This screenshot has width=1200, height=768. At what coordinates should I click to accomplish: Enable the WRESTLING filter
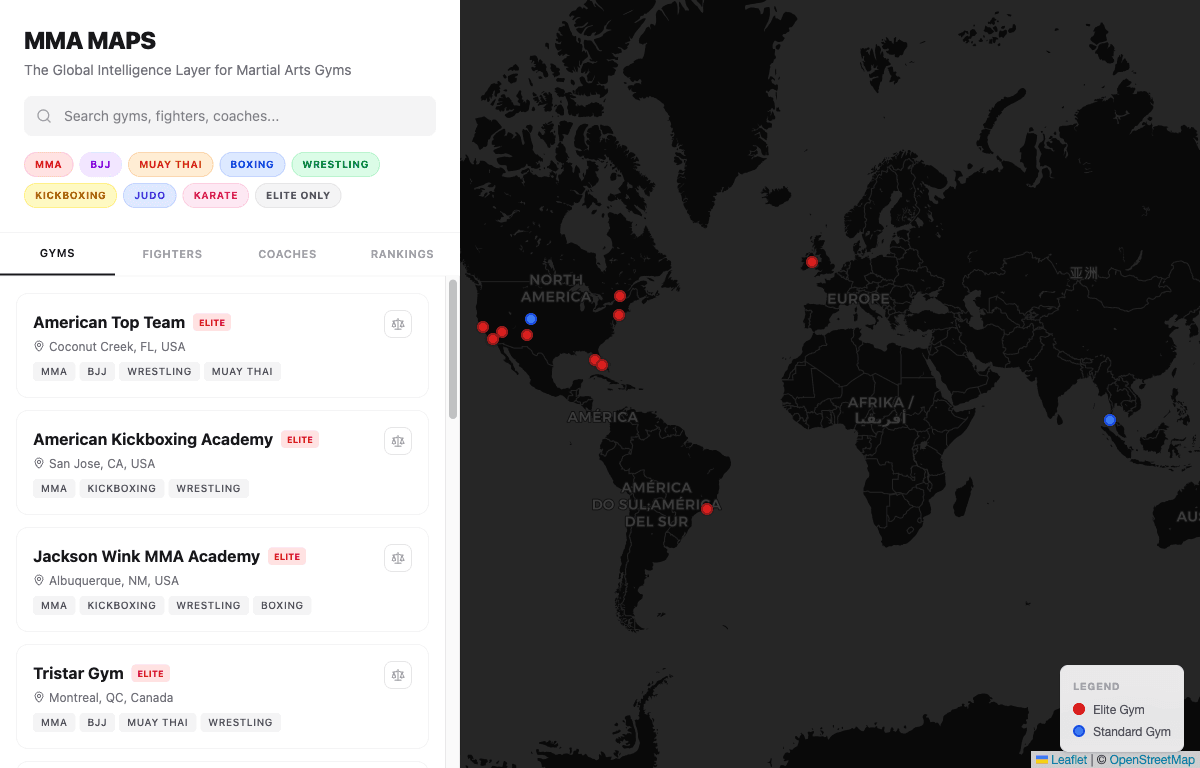[x=335, y=164]
